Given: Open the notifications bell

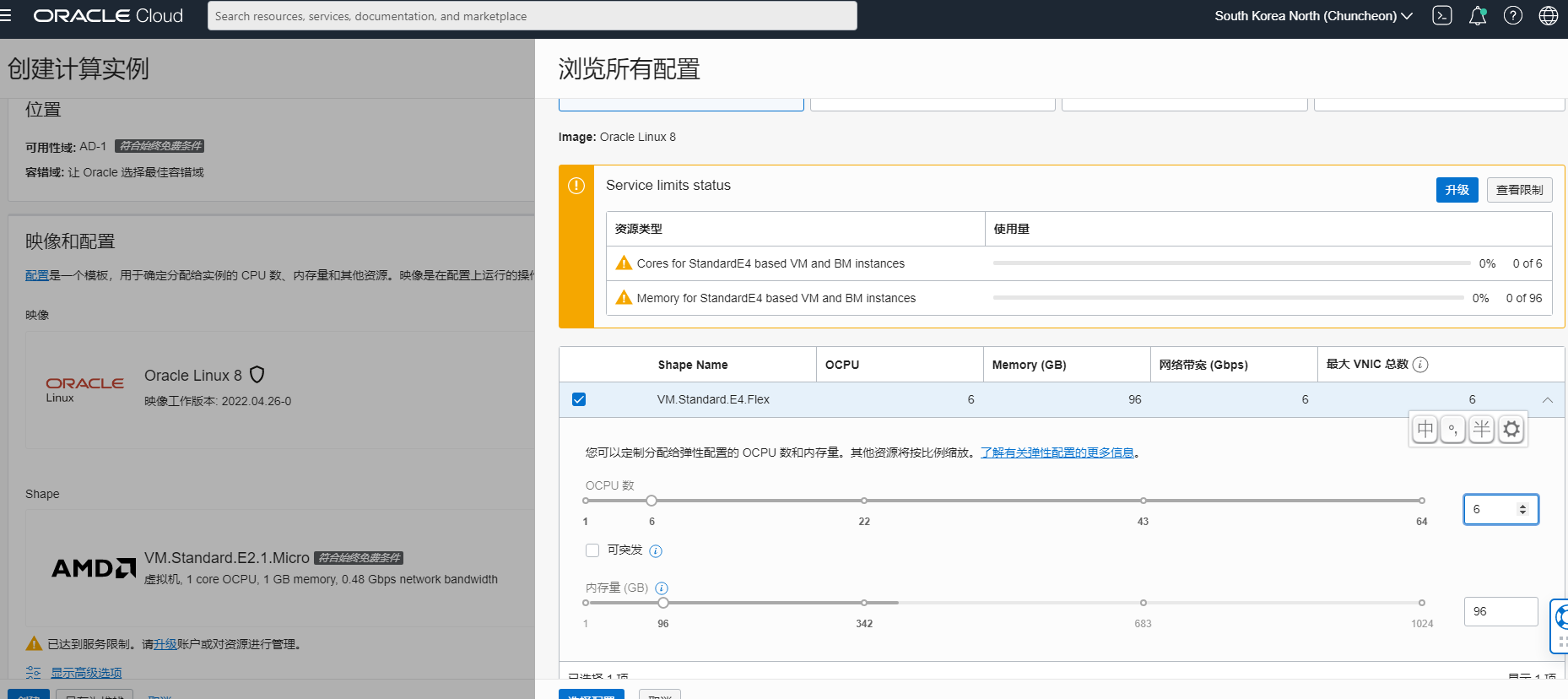Looking at the screenshot, I should point(1478,16).
